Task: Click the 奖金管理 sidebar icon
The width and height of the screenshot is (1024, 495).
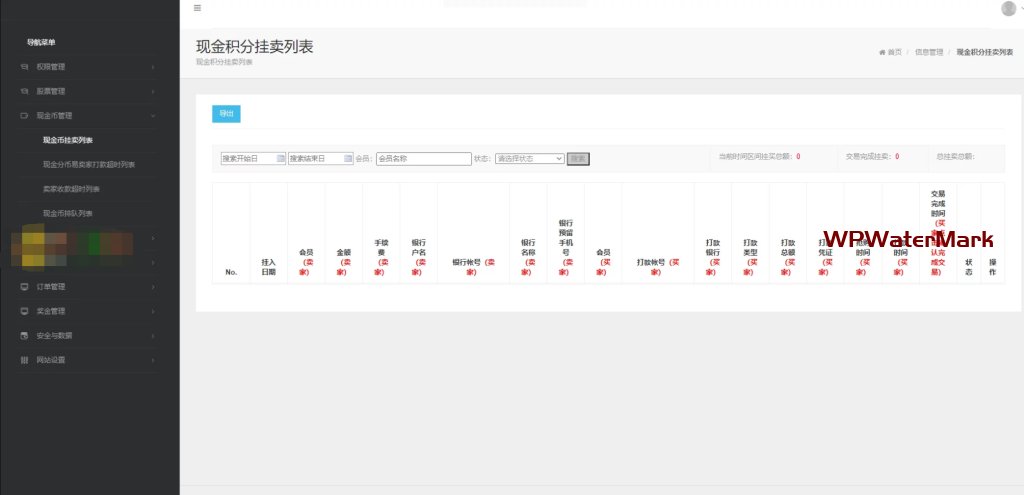Action: (25, 311)
